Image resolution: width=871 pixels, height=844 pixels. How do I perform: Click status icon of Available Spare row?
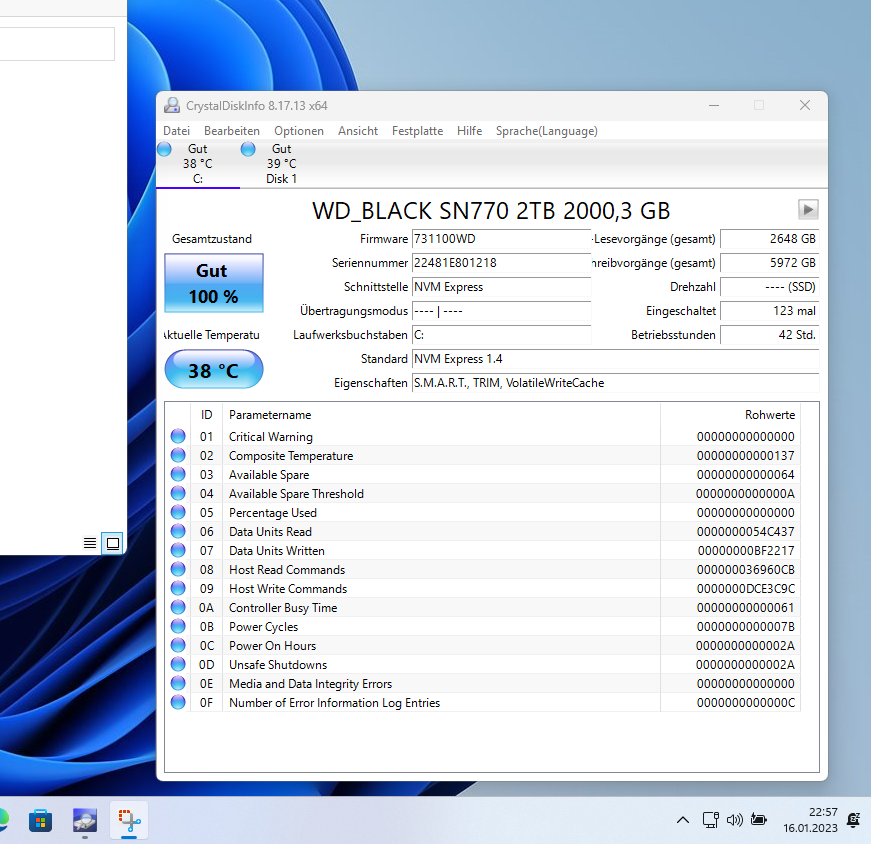tap(178, 474)
